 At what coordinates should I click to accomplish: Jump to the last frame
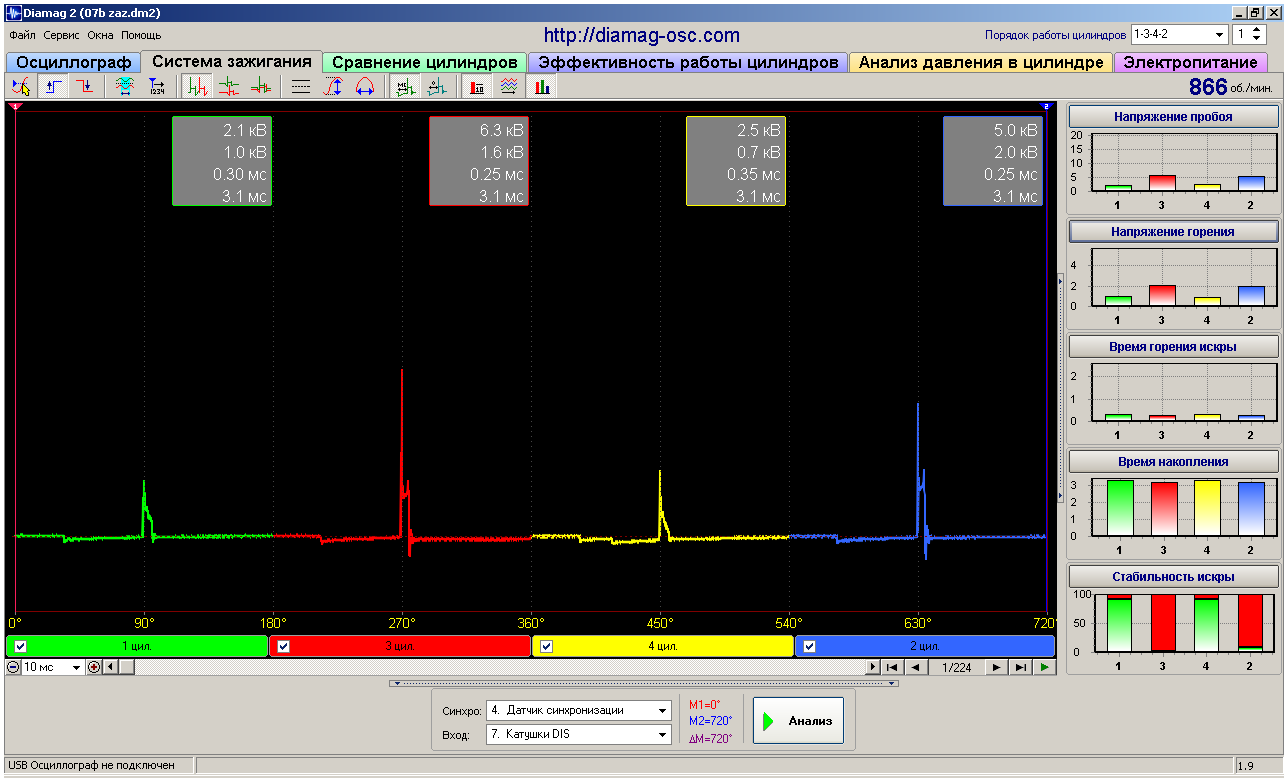tap(1021, 667)
